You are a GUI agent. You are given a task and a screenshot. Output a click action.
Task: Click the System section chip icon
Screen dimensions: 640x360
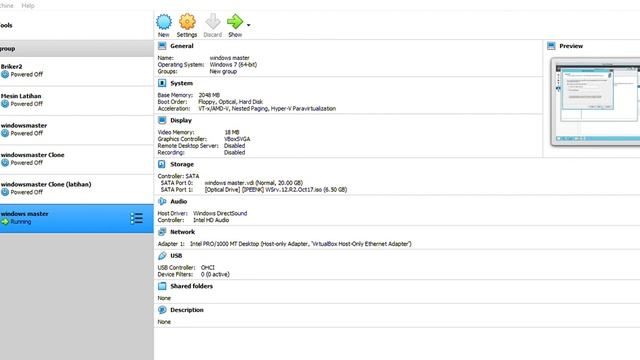[162, 83]
